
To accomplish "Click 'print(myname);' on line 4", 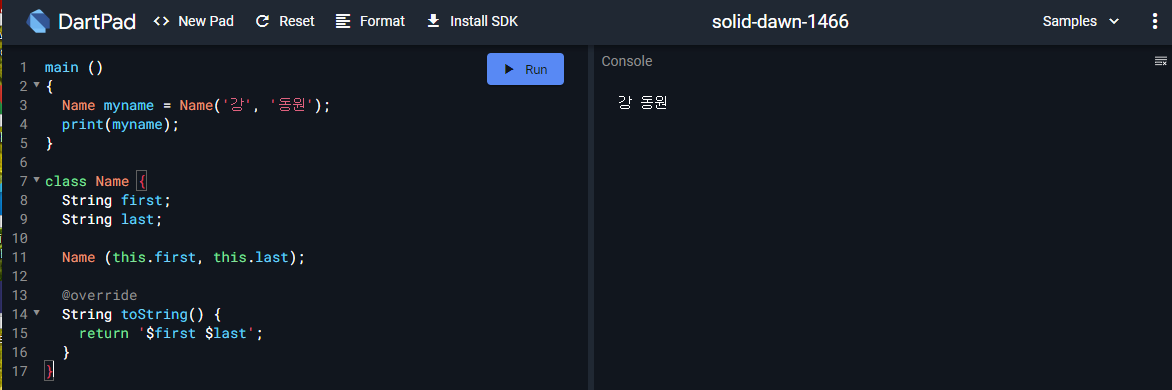I will click(x=120, y=124).
